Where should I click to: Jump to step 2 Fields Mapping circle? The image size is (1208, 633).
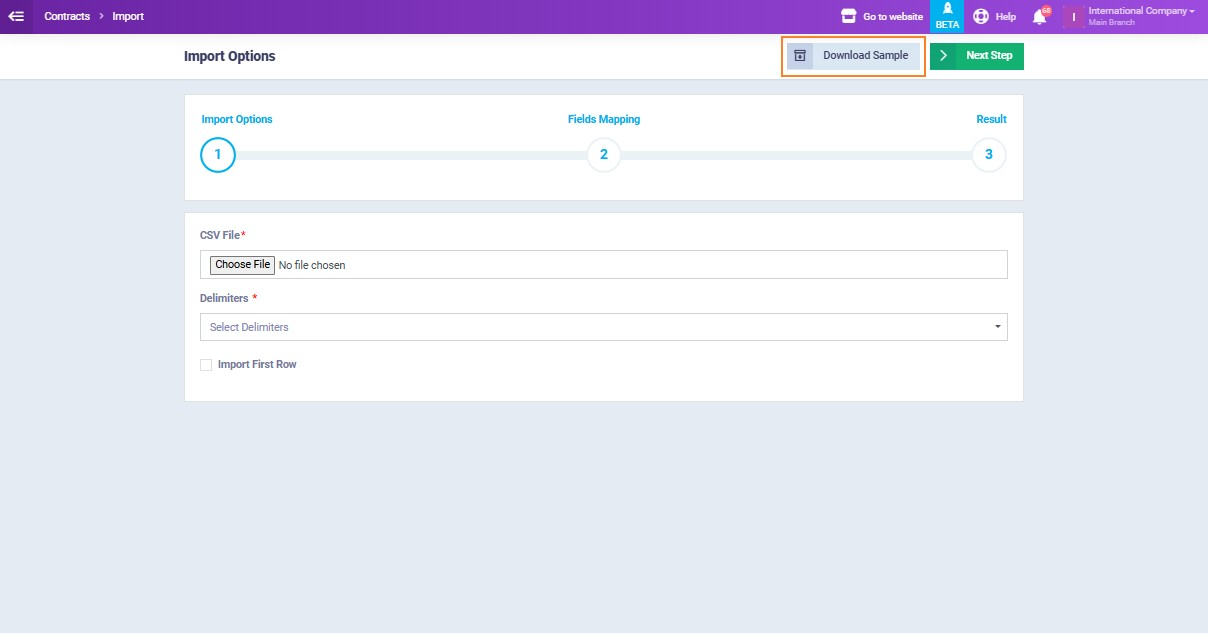pos(604,155)
